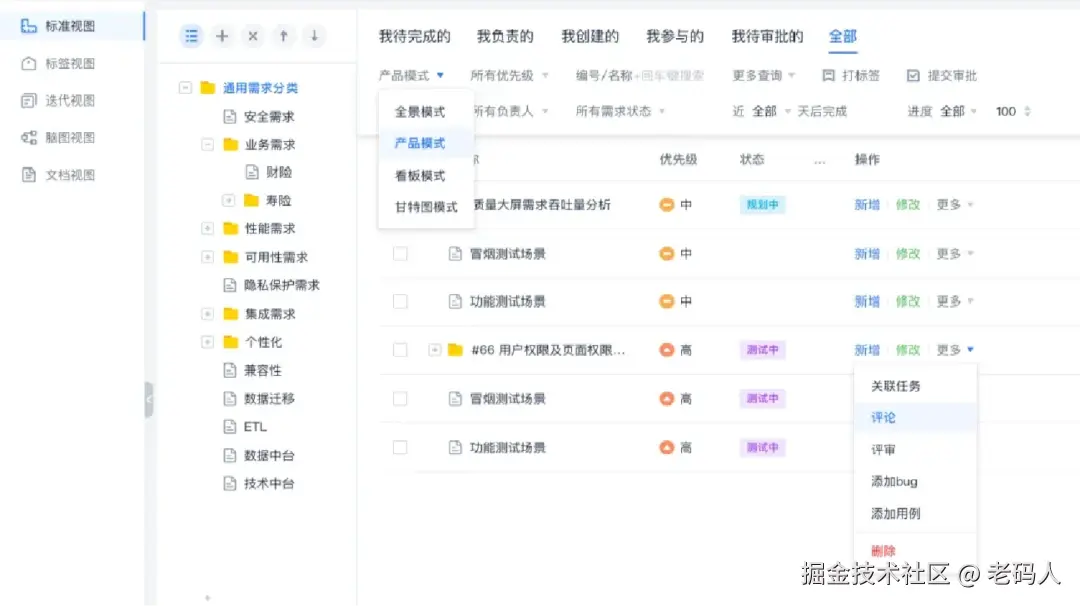Collapse the 通用需求分类 tree node
Image resolution: width=1080 pixels, height=606 pixels.
[185, 87]
